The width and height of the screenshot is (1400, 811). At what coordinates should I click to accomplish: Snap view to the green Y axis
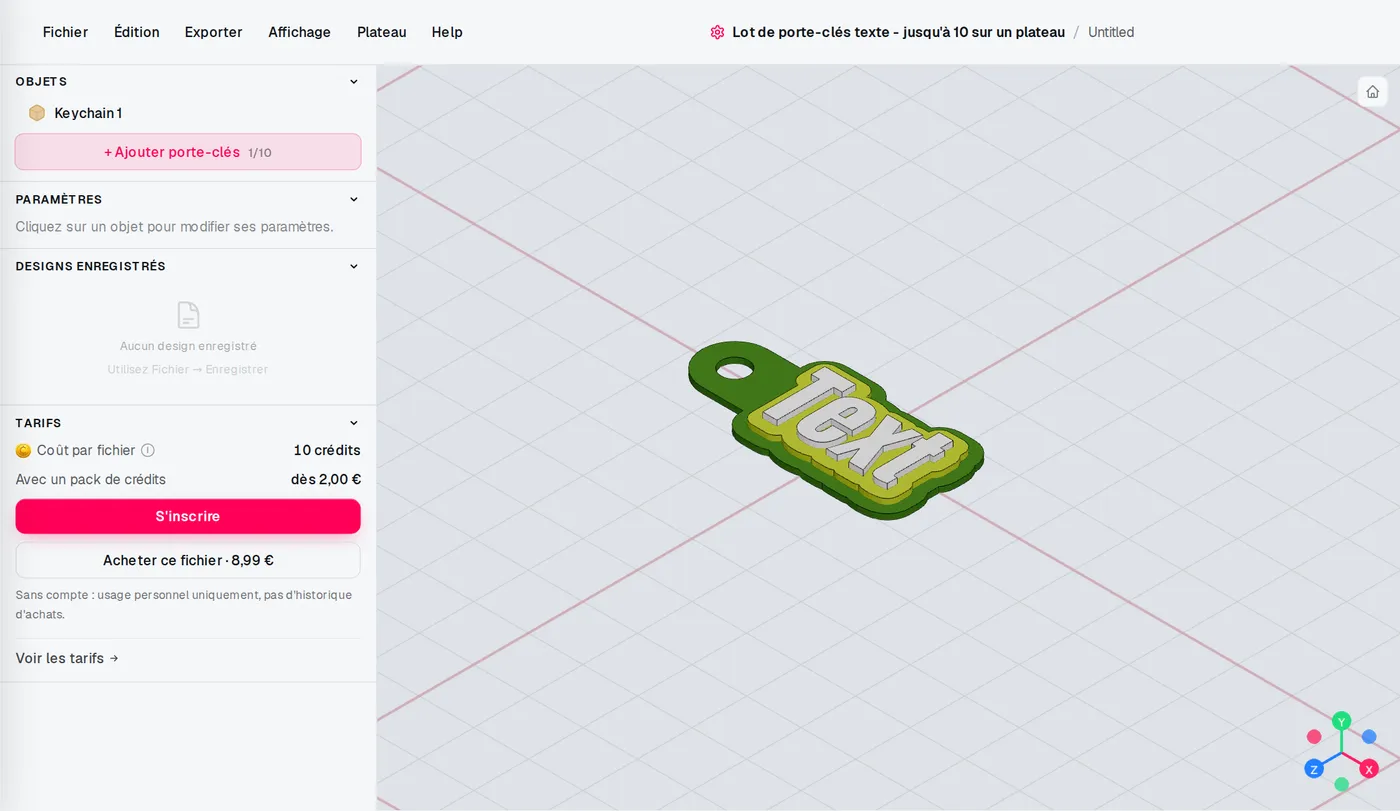[1342, 721]
